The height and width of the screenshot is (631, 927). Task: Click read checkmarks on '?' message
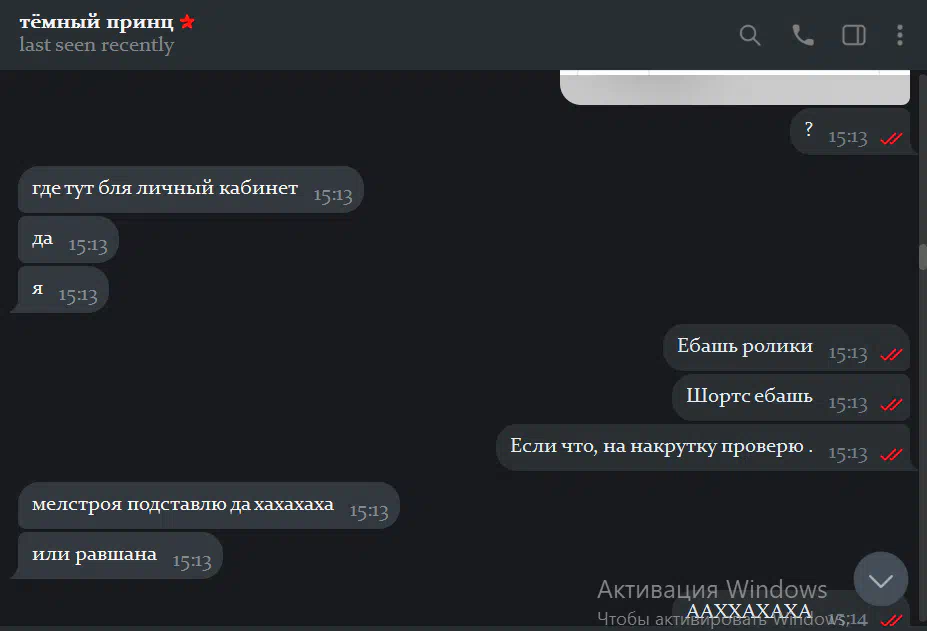891,138
